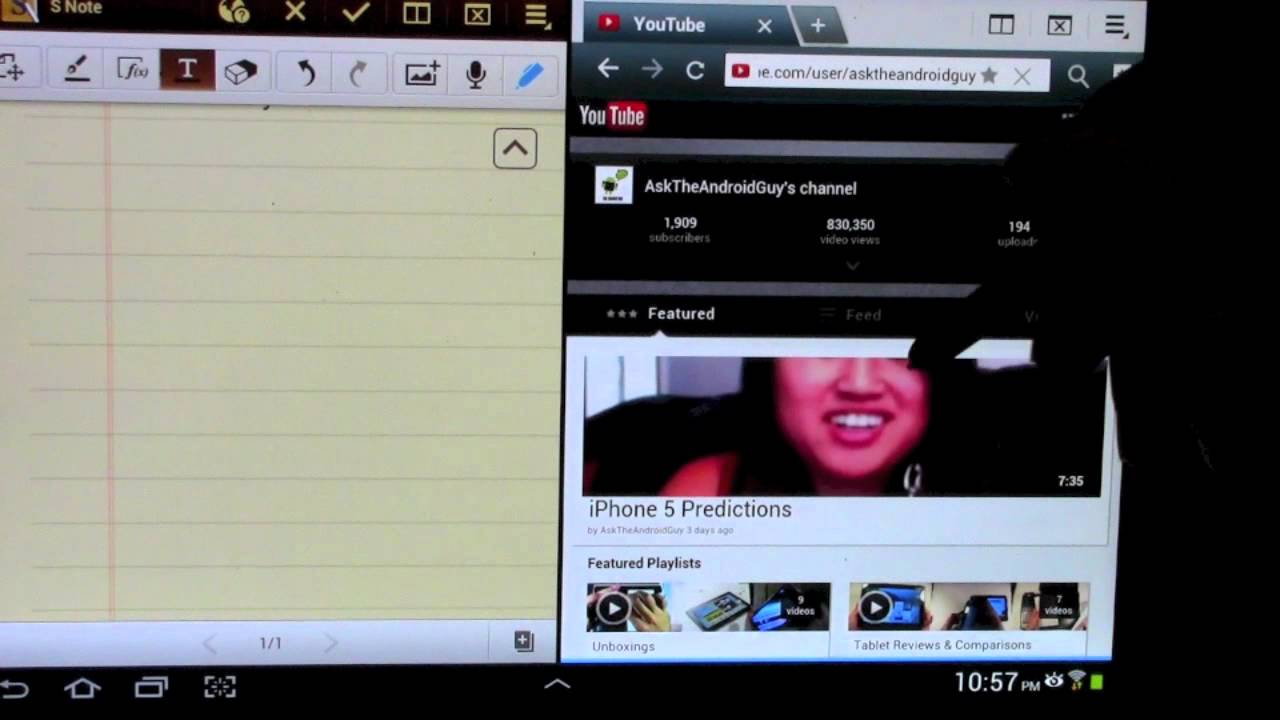Image resolution: width=1280 pixels, height=720 pixels.
Task: Select the pen drawing tool in S Note
Action: (77, 71)
